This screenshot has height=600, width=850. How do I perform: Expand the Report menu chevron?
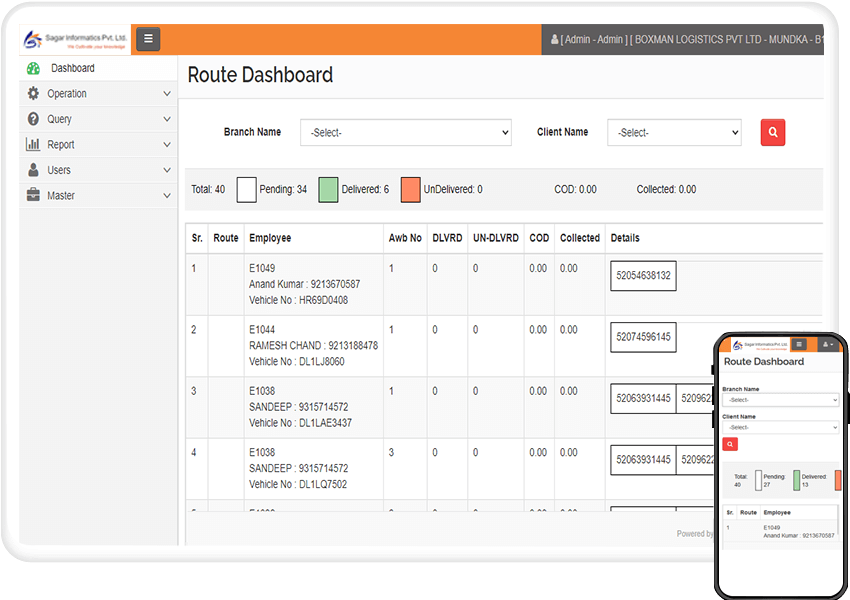point(167,145)
